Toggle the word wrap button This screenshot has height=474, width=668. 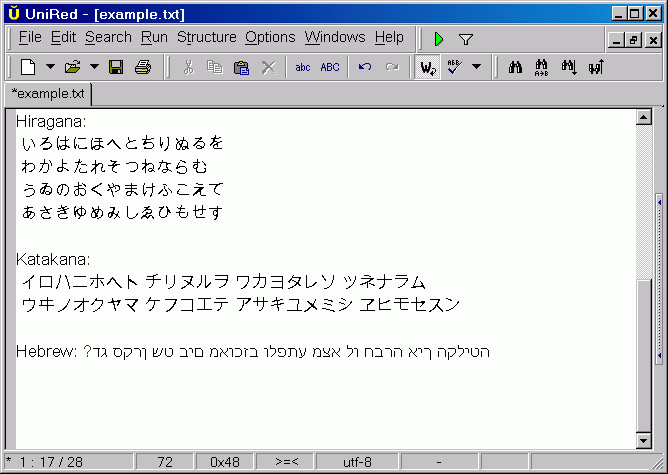coord(428,67)
